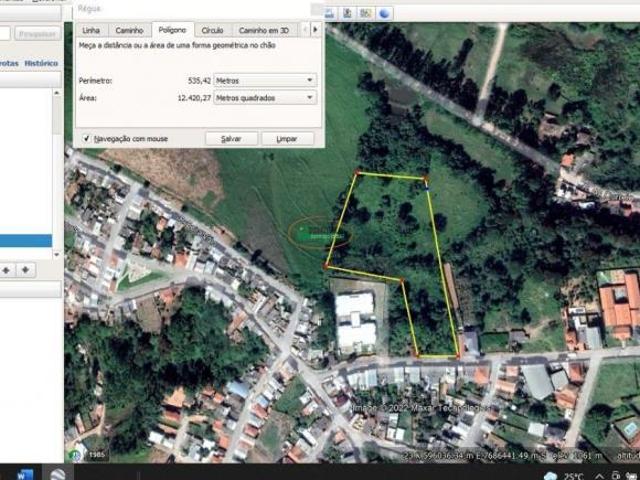Click the view in Google Maps toolbar icon
The image size is (640, 480).
[365, 13]
